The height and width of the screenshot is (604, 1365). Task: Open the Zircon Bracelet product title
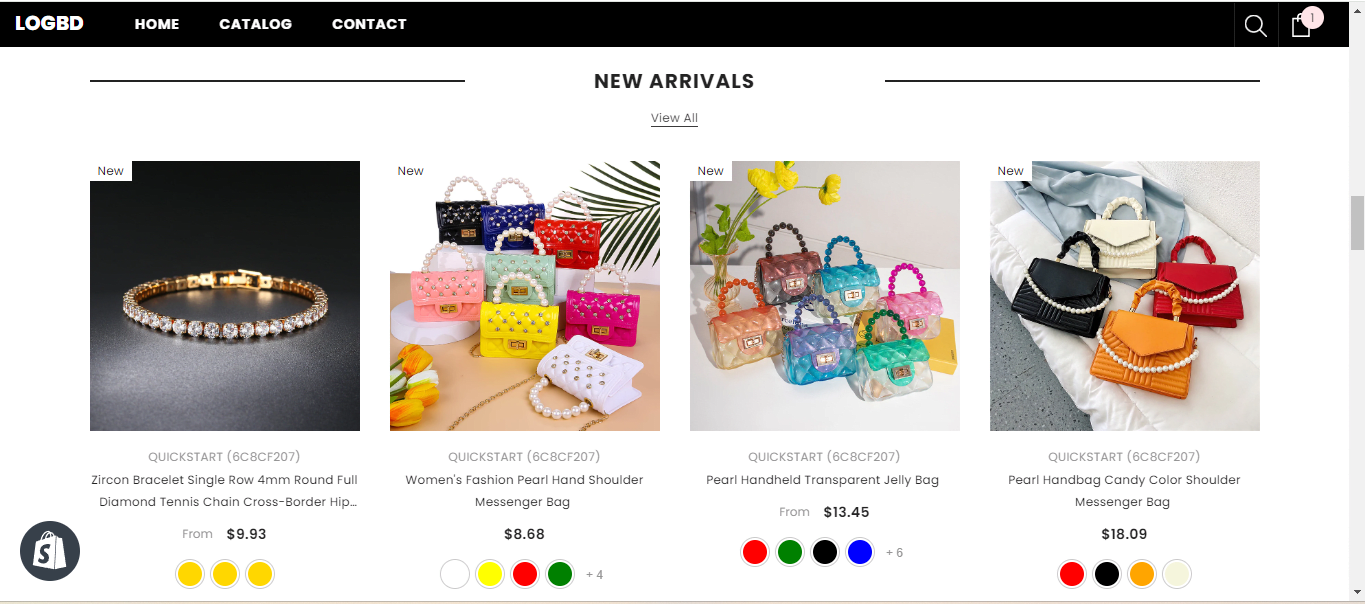coord(225,491)
